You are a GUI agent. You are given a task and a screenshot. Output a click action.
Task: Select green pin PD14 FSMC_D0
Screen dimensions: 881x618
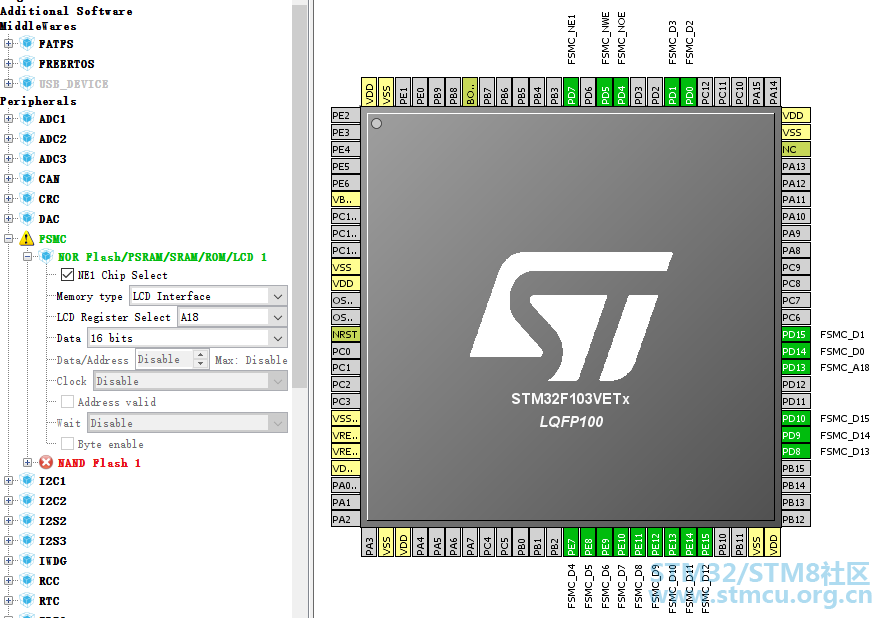[x=796, y=351]
